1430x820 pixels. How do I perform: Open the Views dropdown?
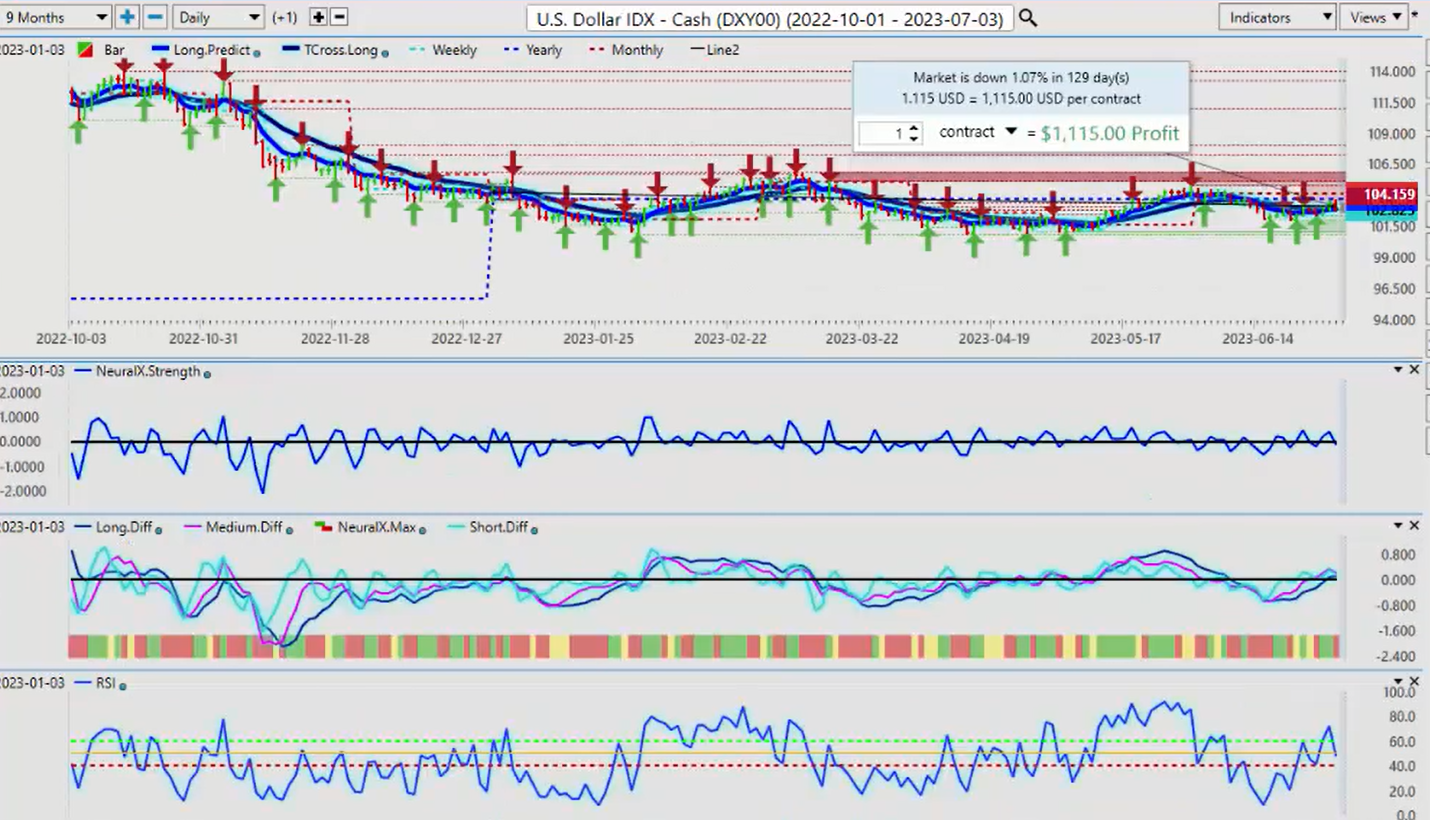tap(1375, 17)
